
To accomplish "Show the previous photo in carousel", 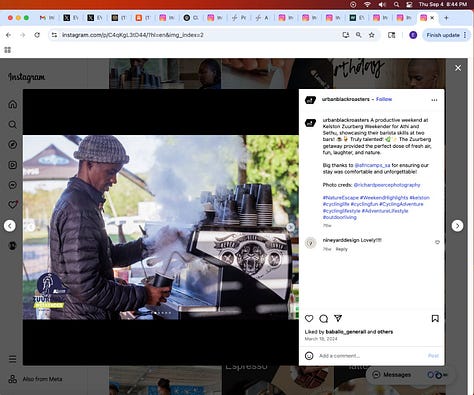I will coord(31,227).
